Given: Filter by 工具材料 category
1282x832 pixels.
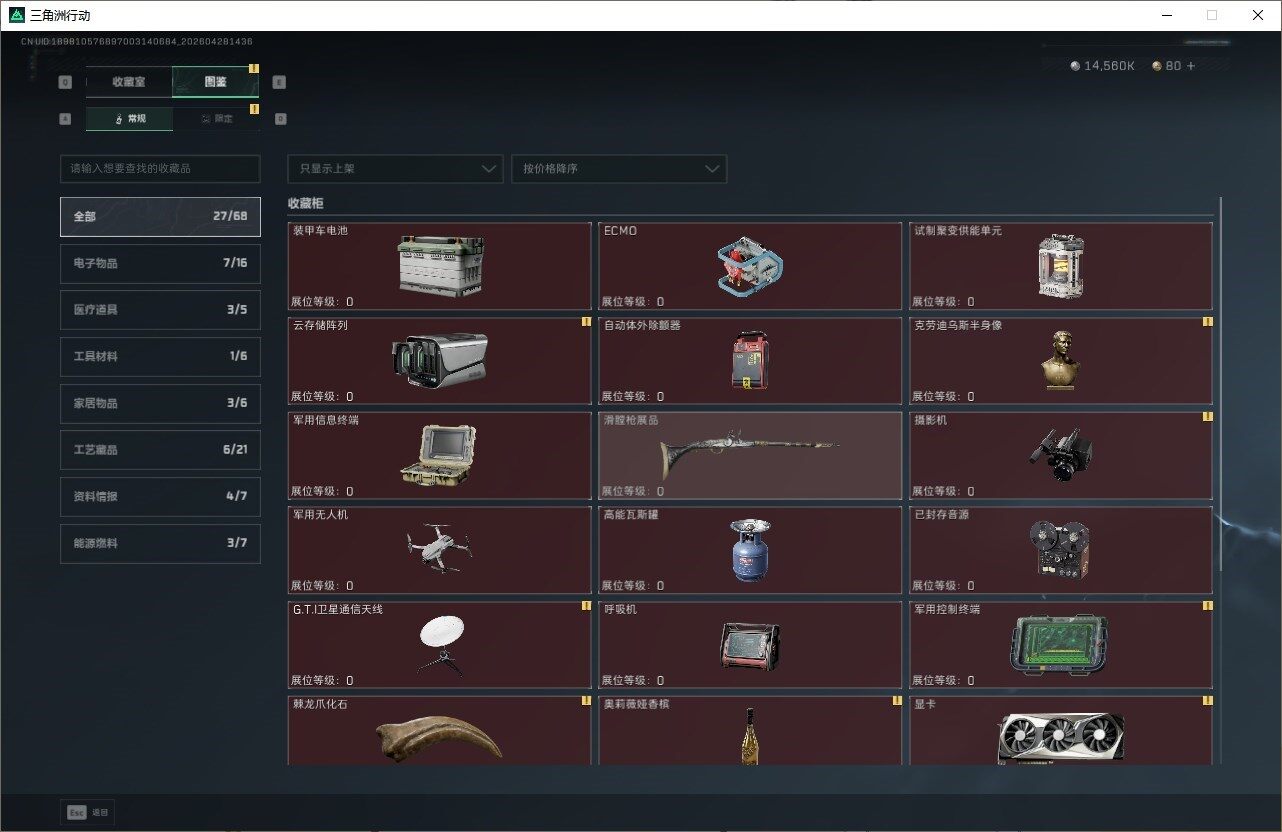Looking at the screenshot, I should [x=160, y=357].
